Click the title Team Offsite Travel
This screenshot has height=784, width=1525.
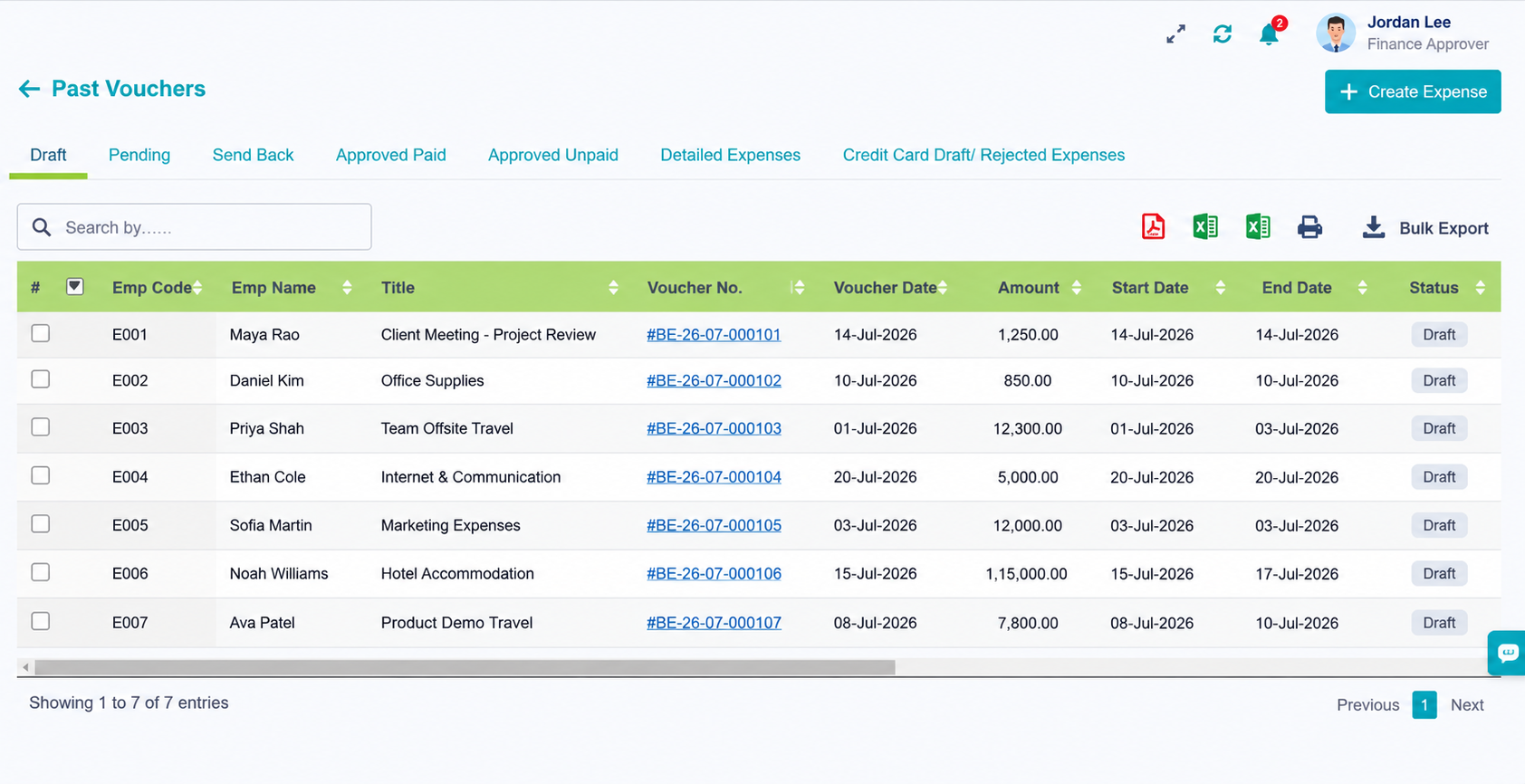coord(446,428)
